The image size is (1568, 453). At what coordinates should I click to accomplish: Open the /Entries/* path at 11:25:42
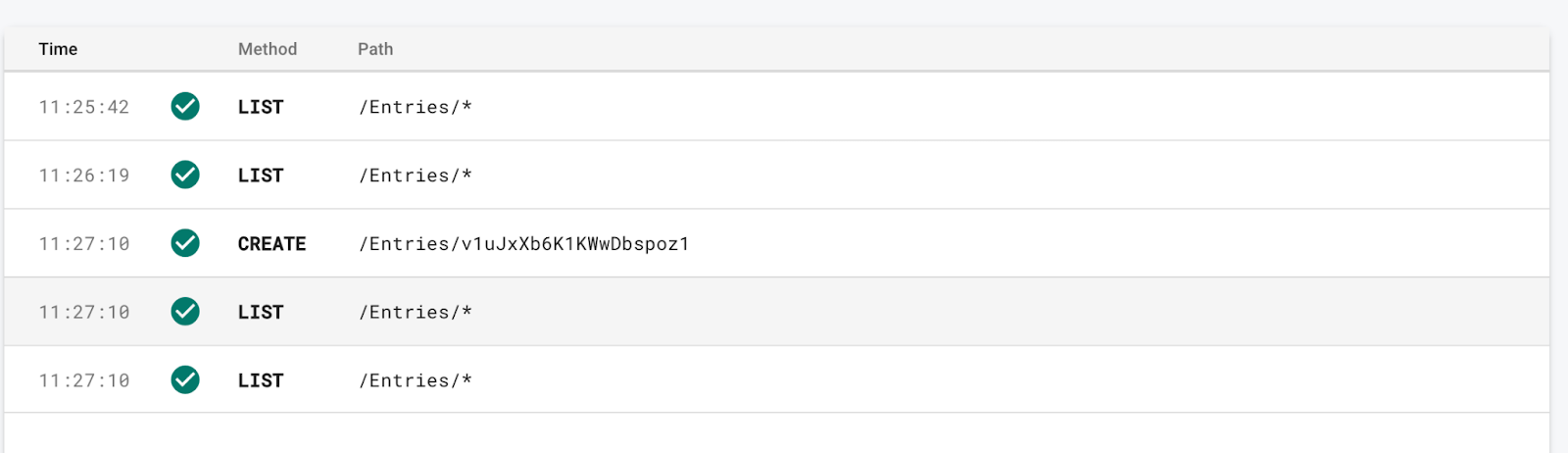(x=416, y=107)
